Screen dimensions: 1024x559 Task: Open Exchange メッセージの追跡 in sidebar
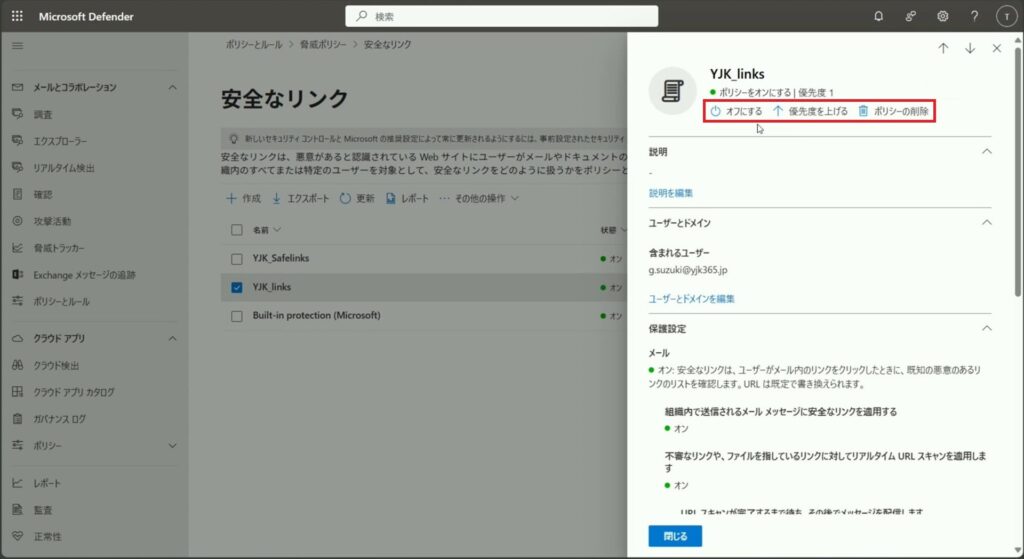tap(84, 275)
